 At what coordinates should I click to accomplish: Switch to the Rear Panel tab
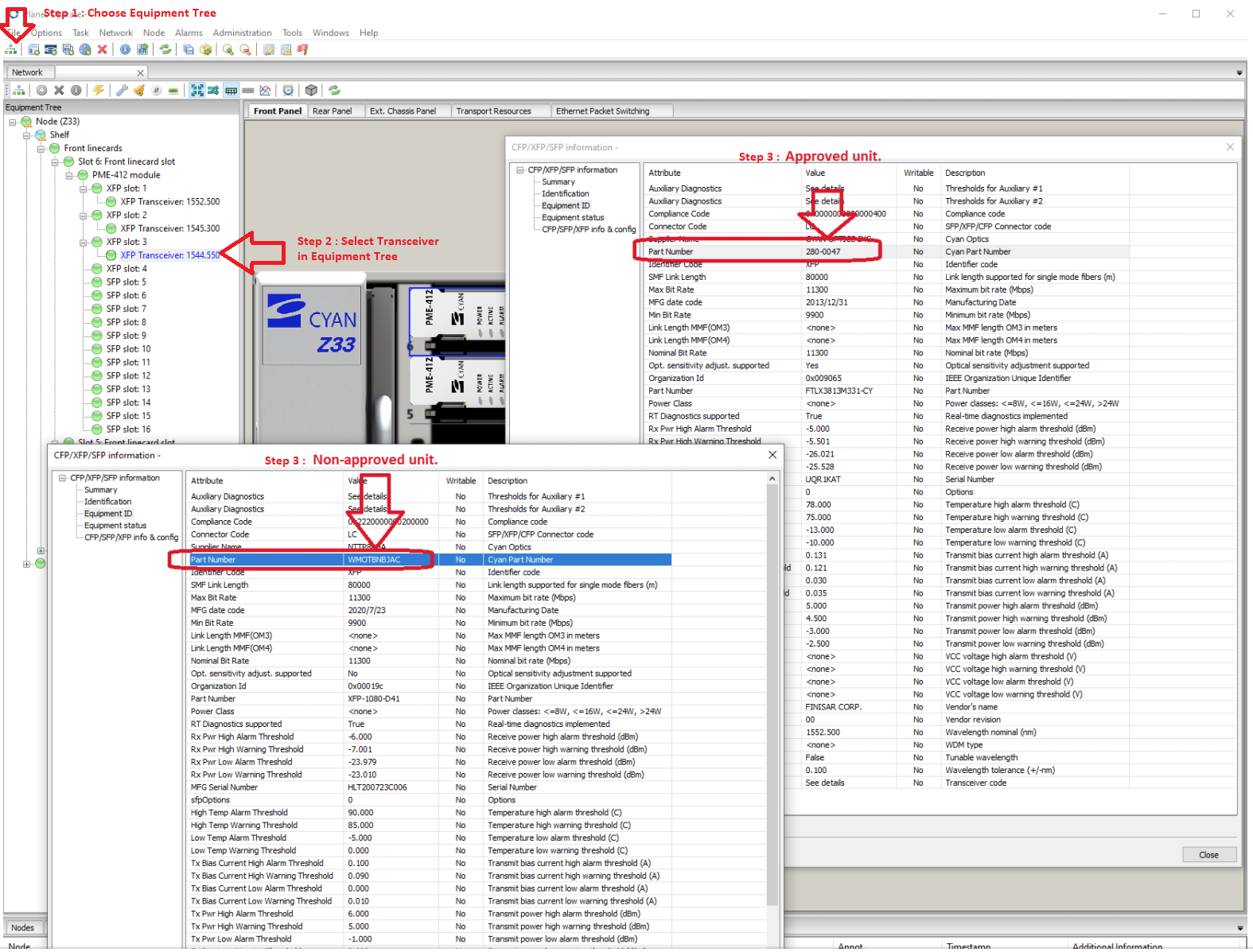(332, 111)
